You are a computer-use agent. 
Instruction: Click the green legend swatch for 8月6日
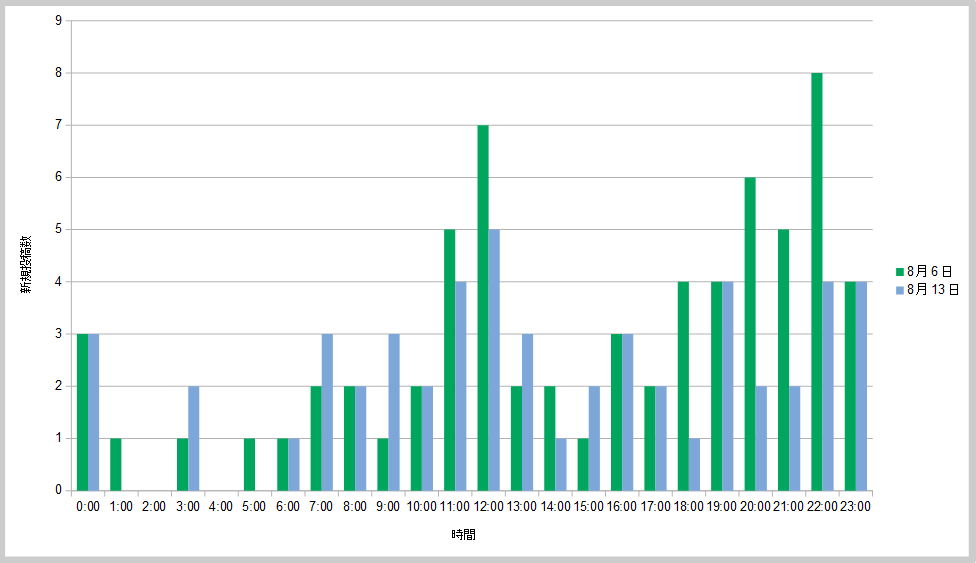(899, 271)
